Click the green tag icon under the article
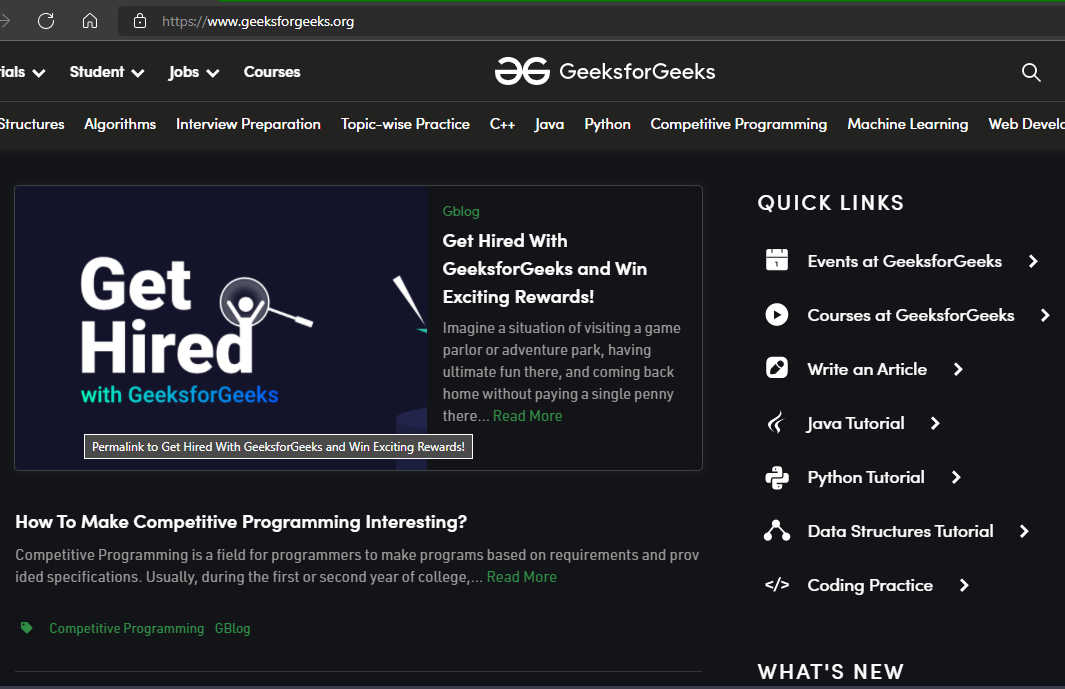The height and width of the screenshot is (689, 1065). click(x=26, y=627)
